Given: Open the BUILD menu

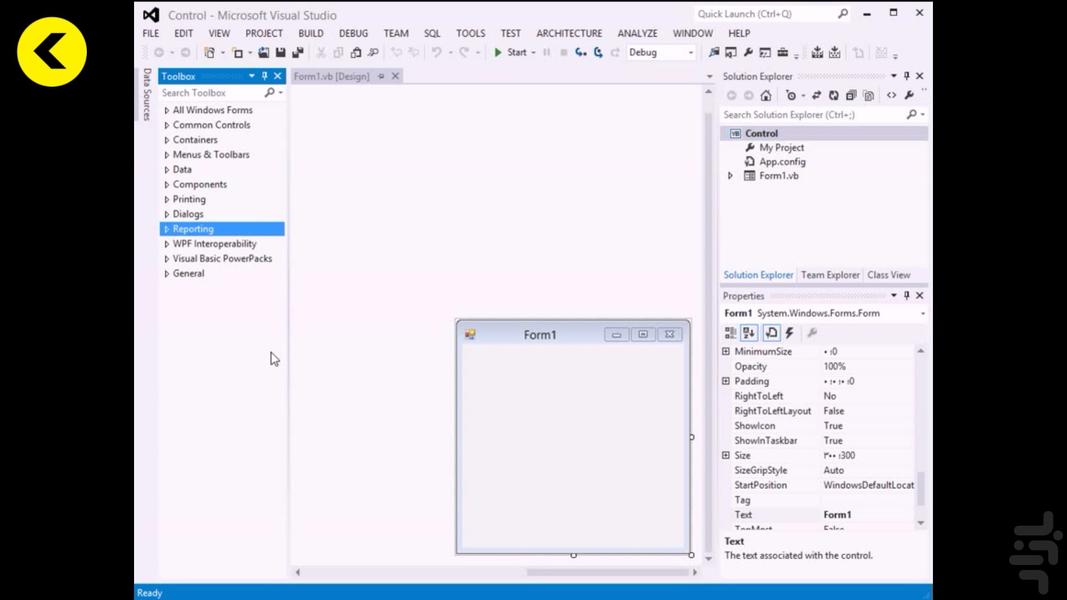Looking at the screenshot, I should 310,33.
